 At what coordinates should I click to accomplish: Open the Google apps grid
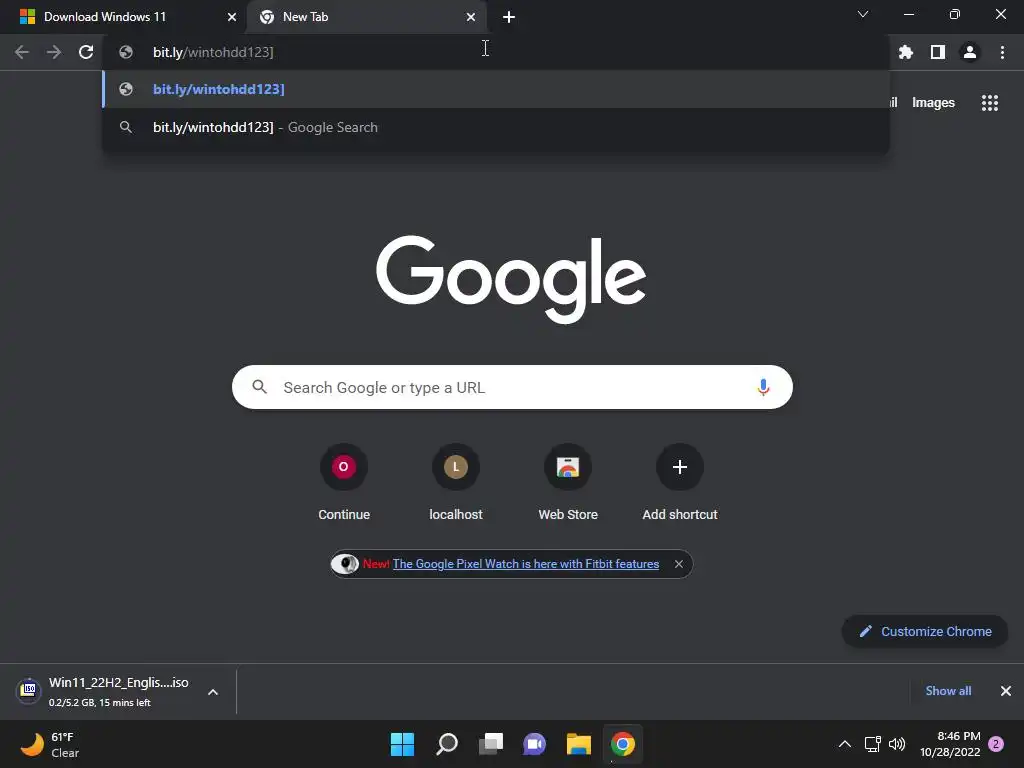pyautogui.click(x=990, y=103)
